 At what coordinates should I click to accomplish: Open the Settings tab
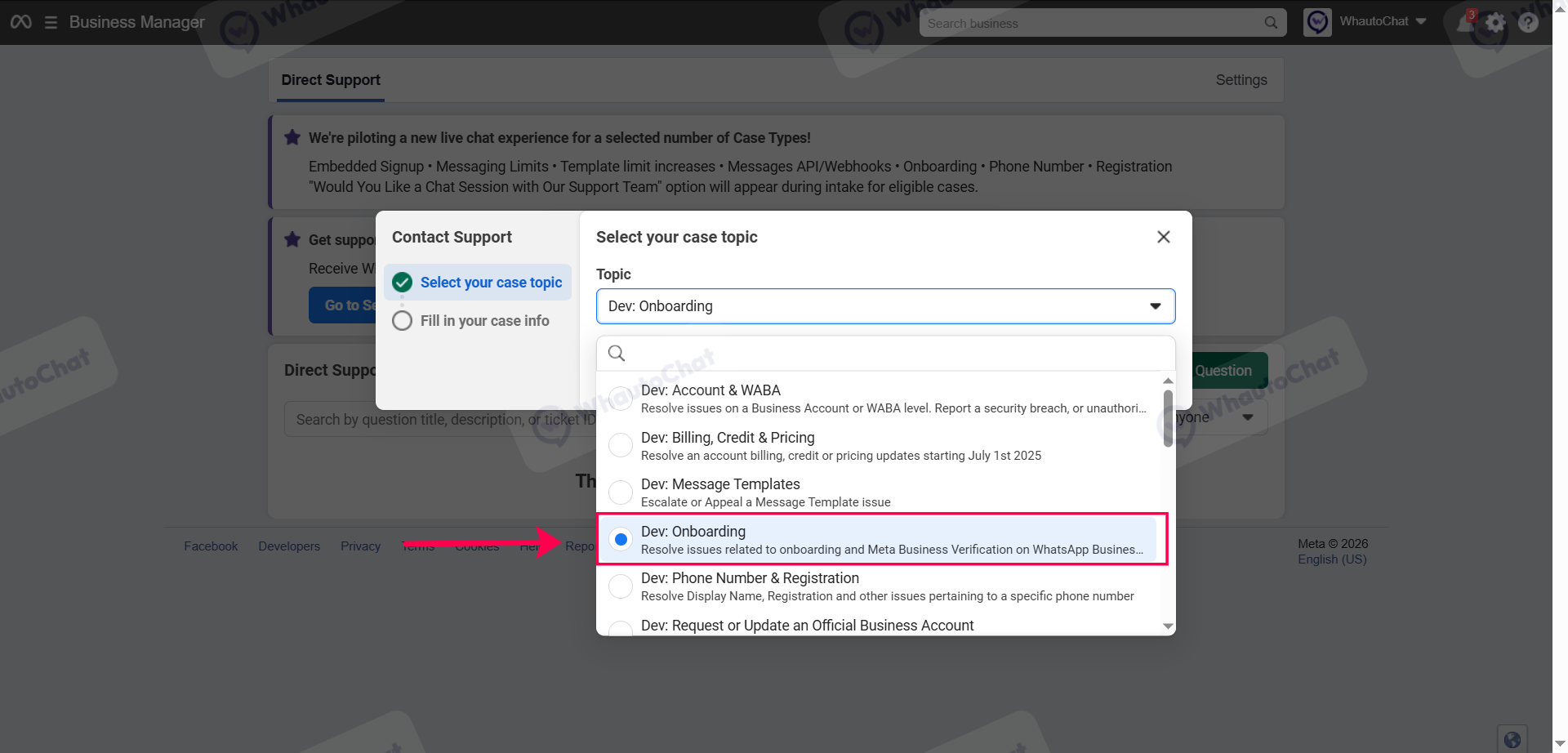point(1241,80)
